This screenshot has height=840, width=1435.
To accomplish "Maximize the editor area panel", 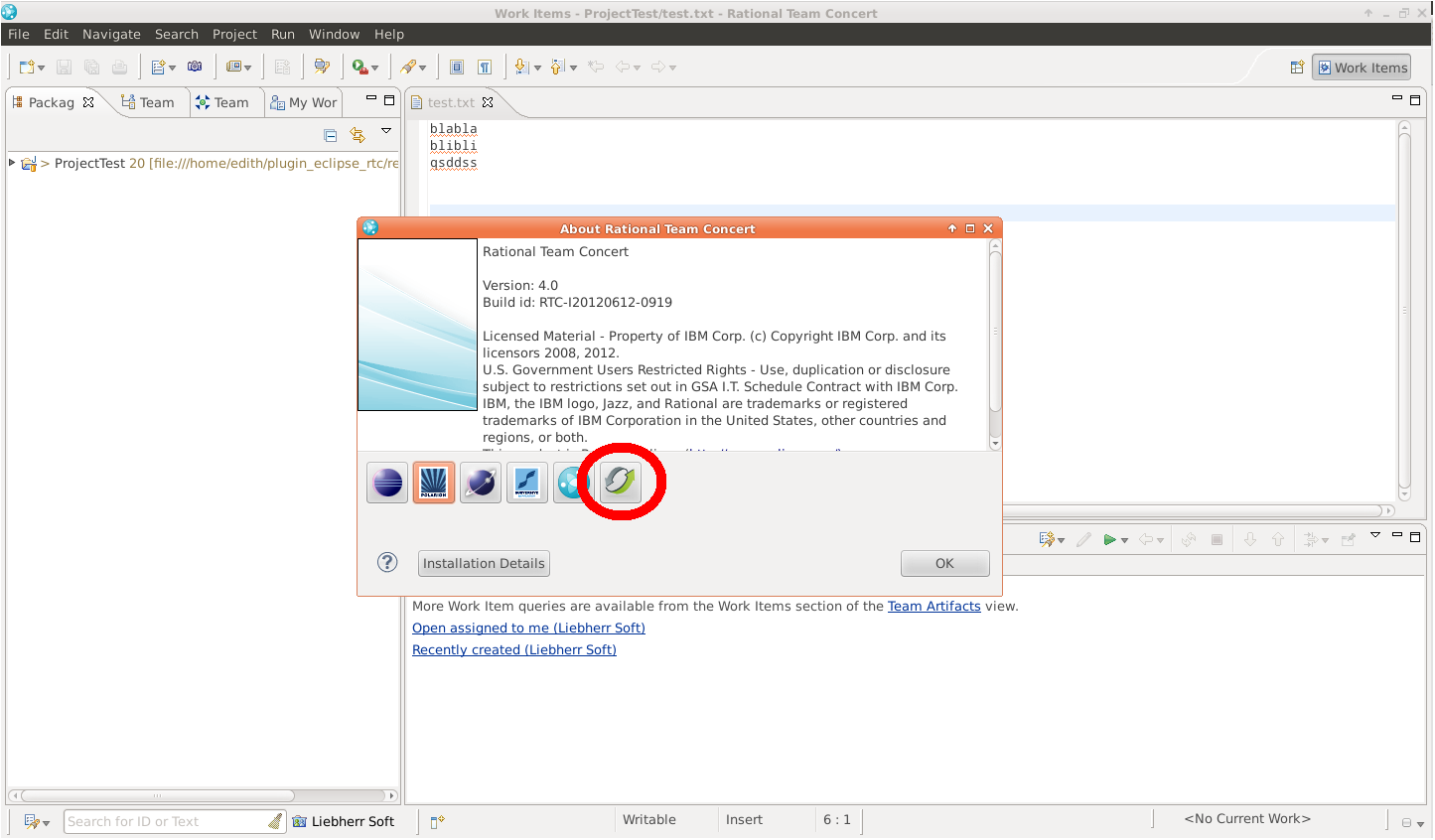I will tap(1415, 99).
